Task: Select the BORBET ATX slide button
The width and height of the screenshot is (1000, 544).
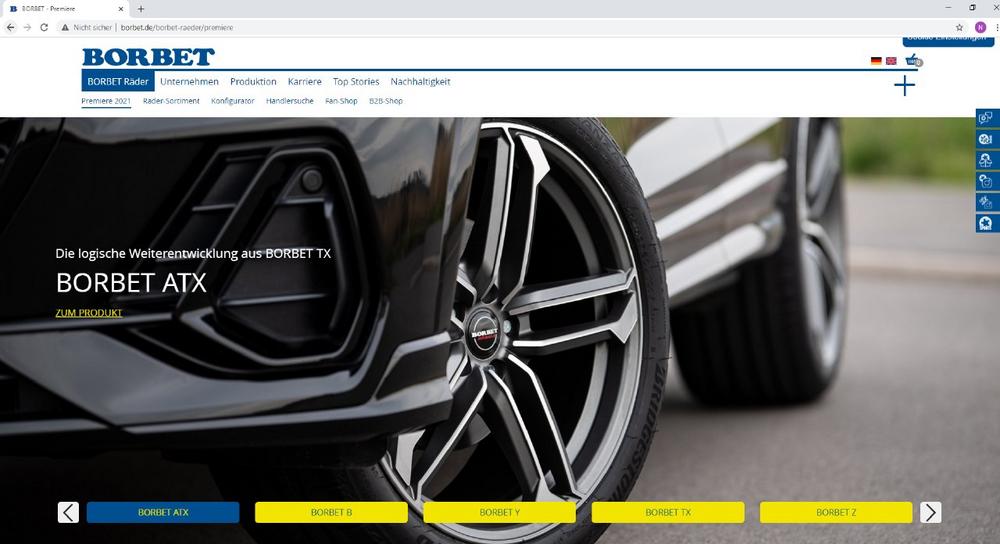Action: click(163, 512)
